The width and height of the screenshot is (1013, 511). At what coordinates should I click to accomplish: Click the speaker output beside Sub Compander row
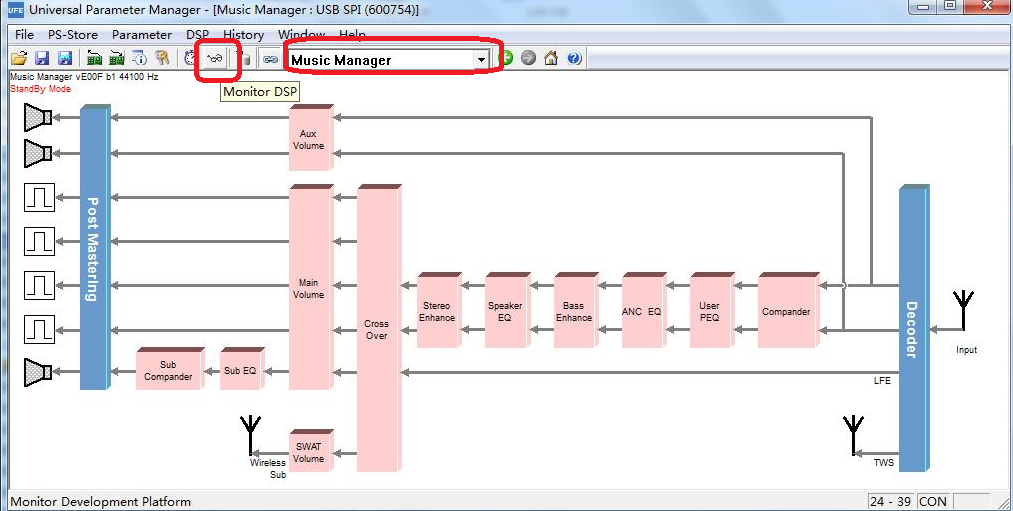[x=38, y=372]
